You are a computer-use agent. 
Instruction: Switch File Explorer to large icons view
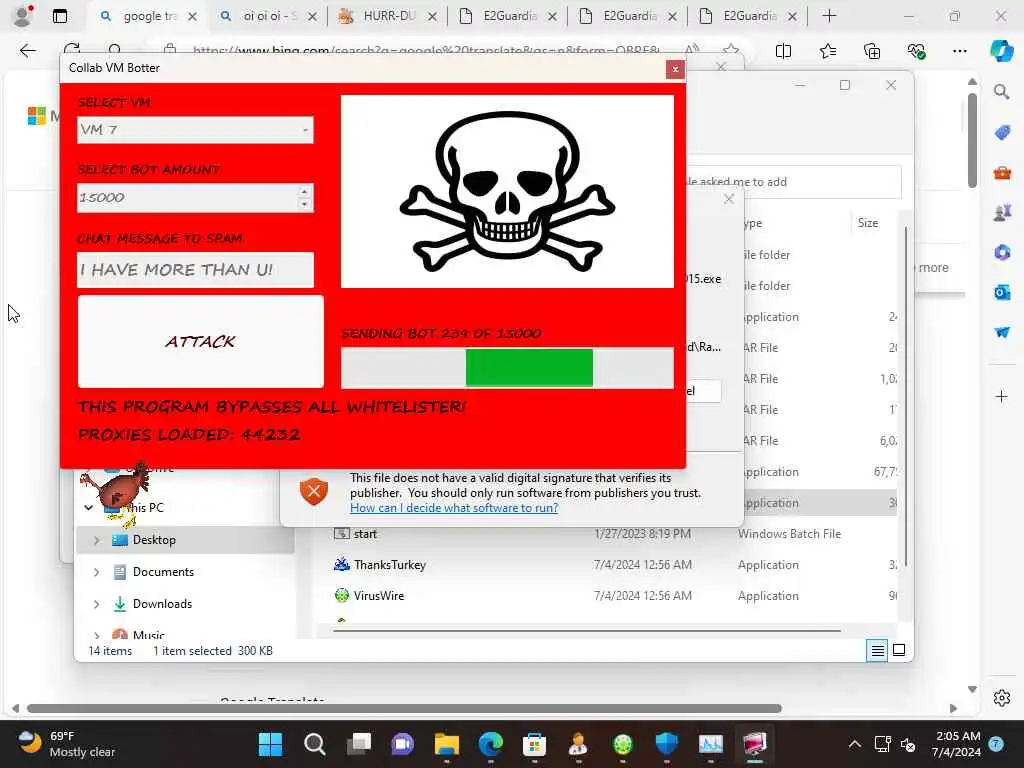[x=899, y=650]
